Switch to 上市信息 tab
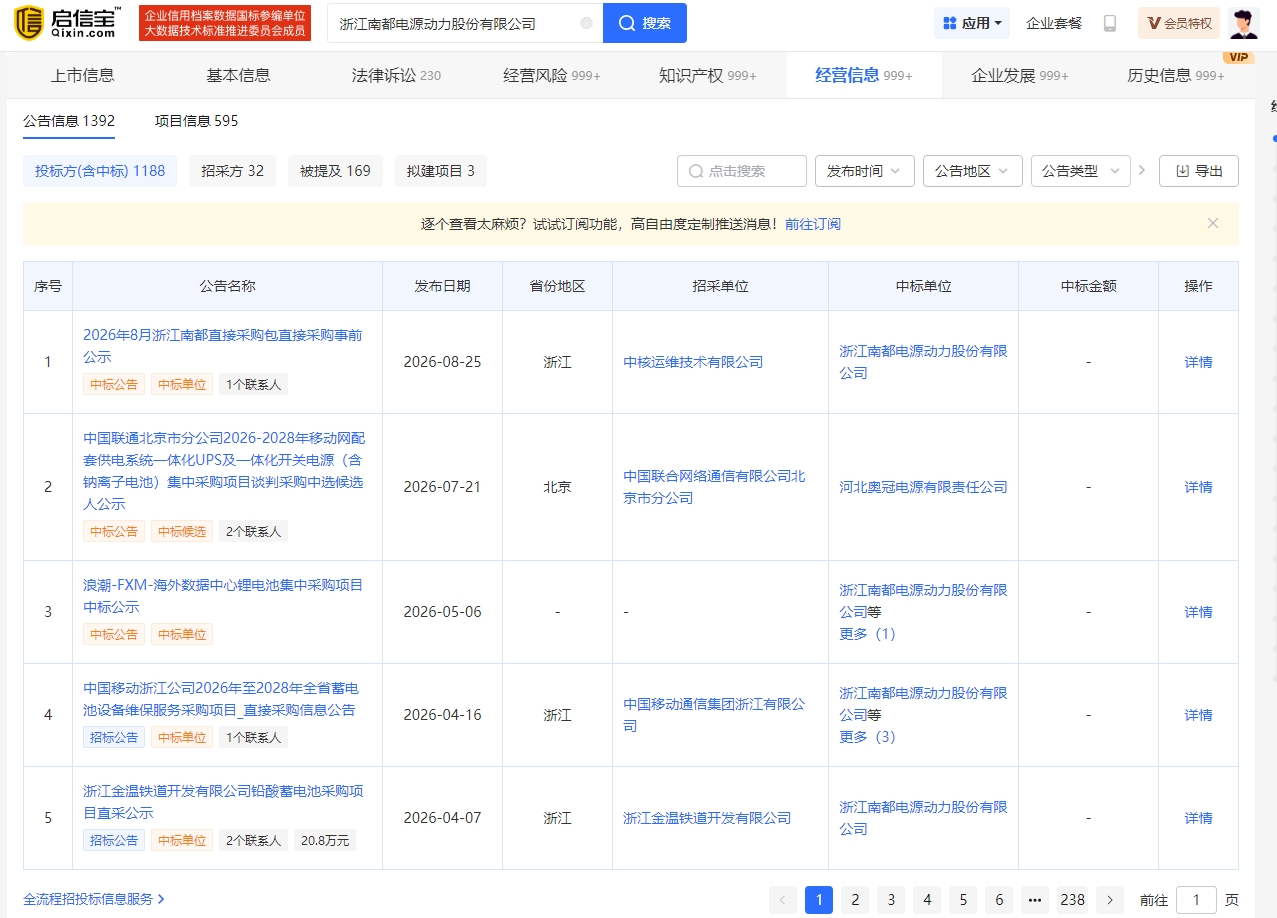The height and width of the screenshot is (918, 1277). (x=83, y=75)
